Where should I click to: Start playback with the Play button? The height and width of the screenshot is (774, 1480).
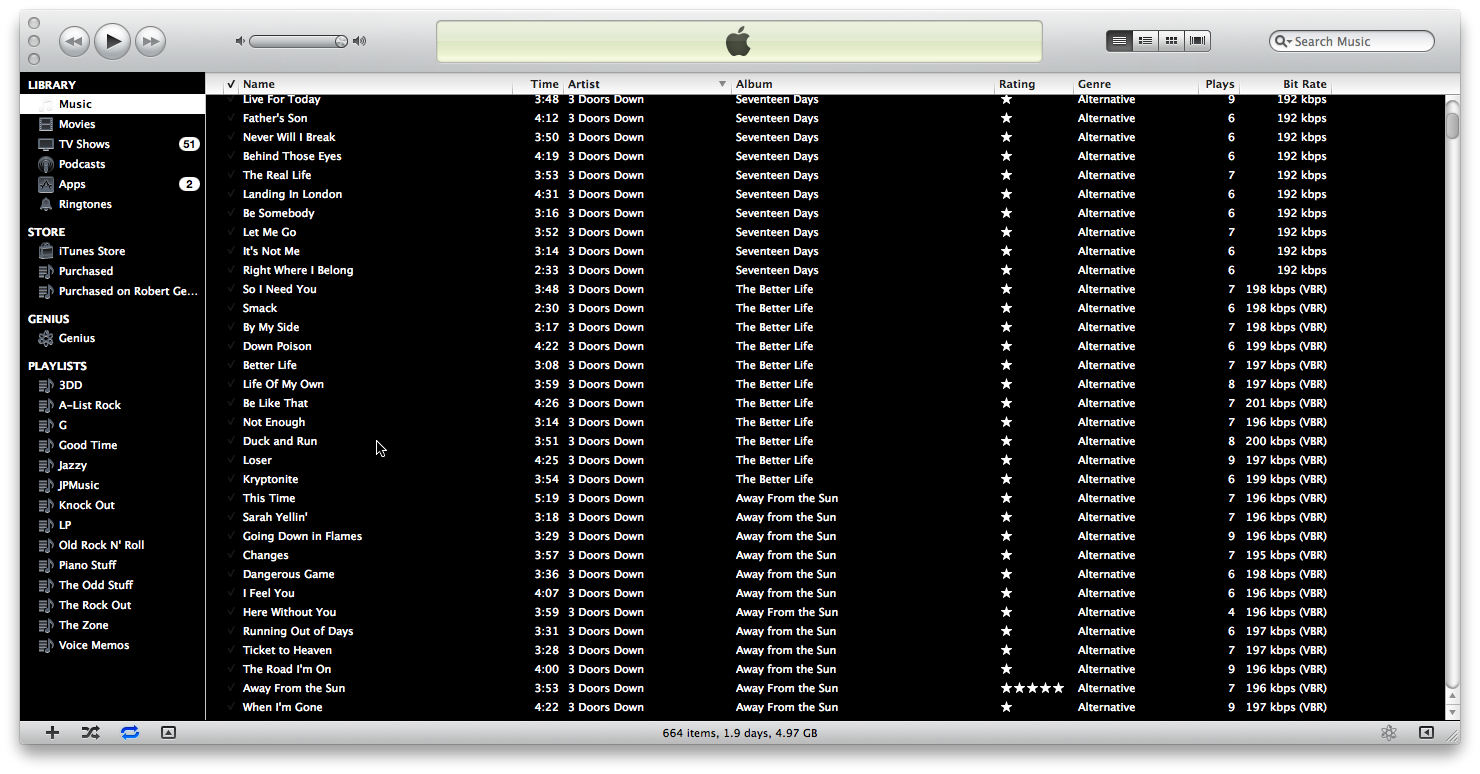coord(113,41)
